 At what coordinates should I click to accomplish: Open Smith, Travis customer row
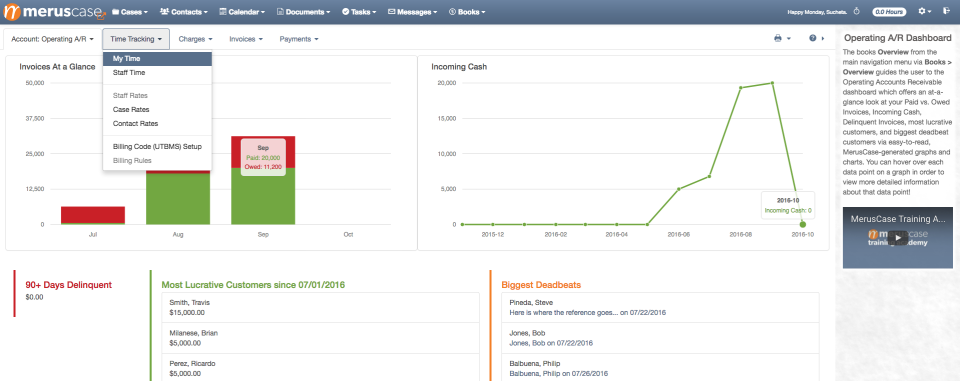(x=320, y=307)
